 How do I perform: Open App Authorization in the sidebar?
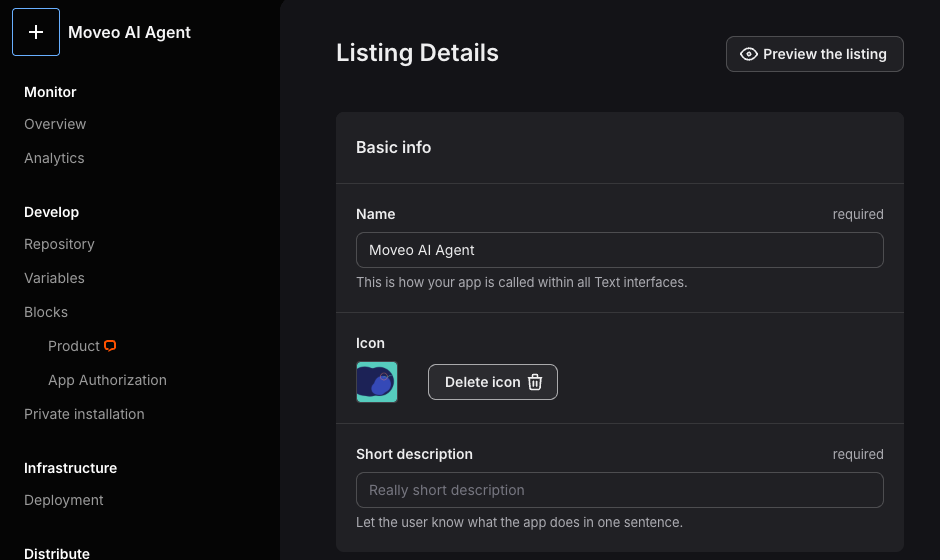107,380
